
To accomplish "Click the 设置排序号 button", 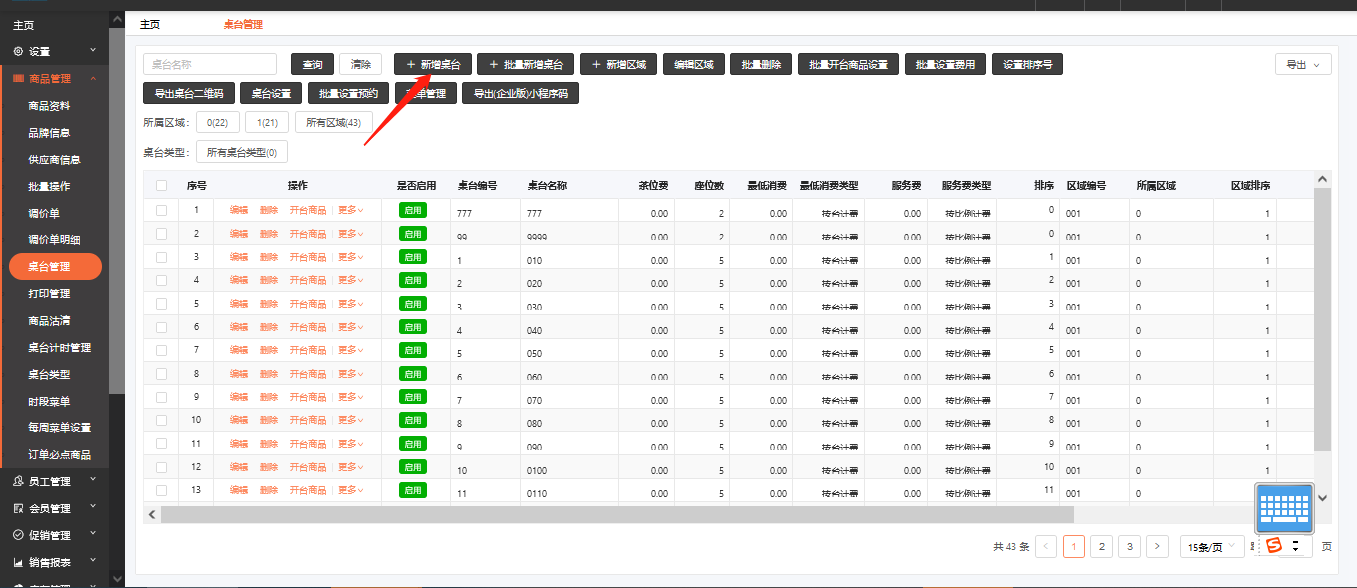I will (1028, 64).
